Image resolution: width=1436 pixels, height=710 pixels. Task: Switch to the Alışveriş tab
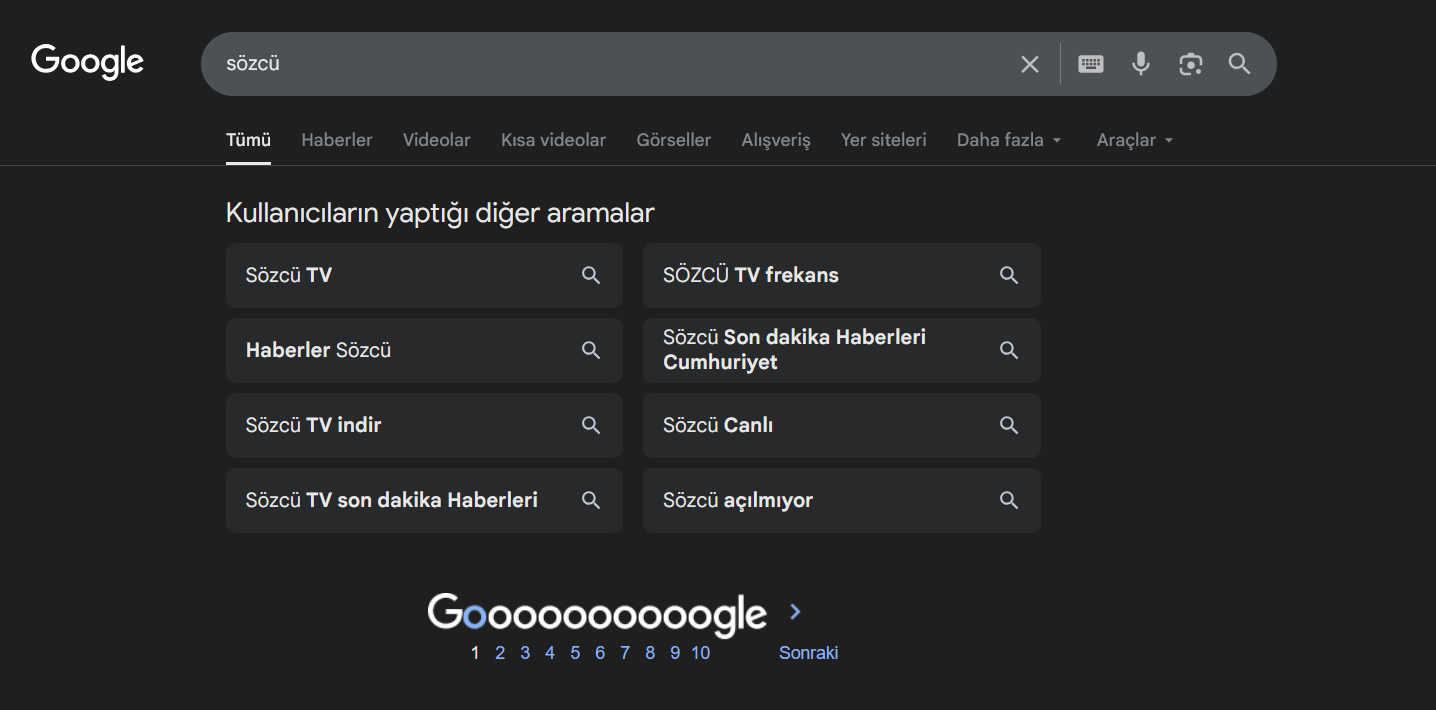[776, 140]
